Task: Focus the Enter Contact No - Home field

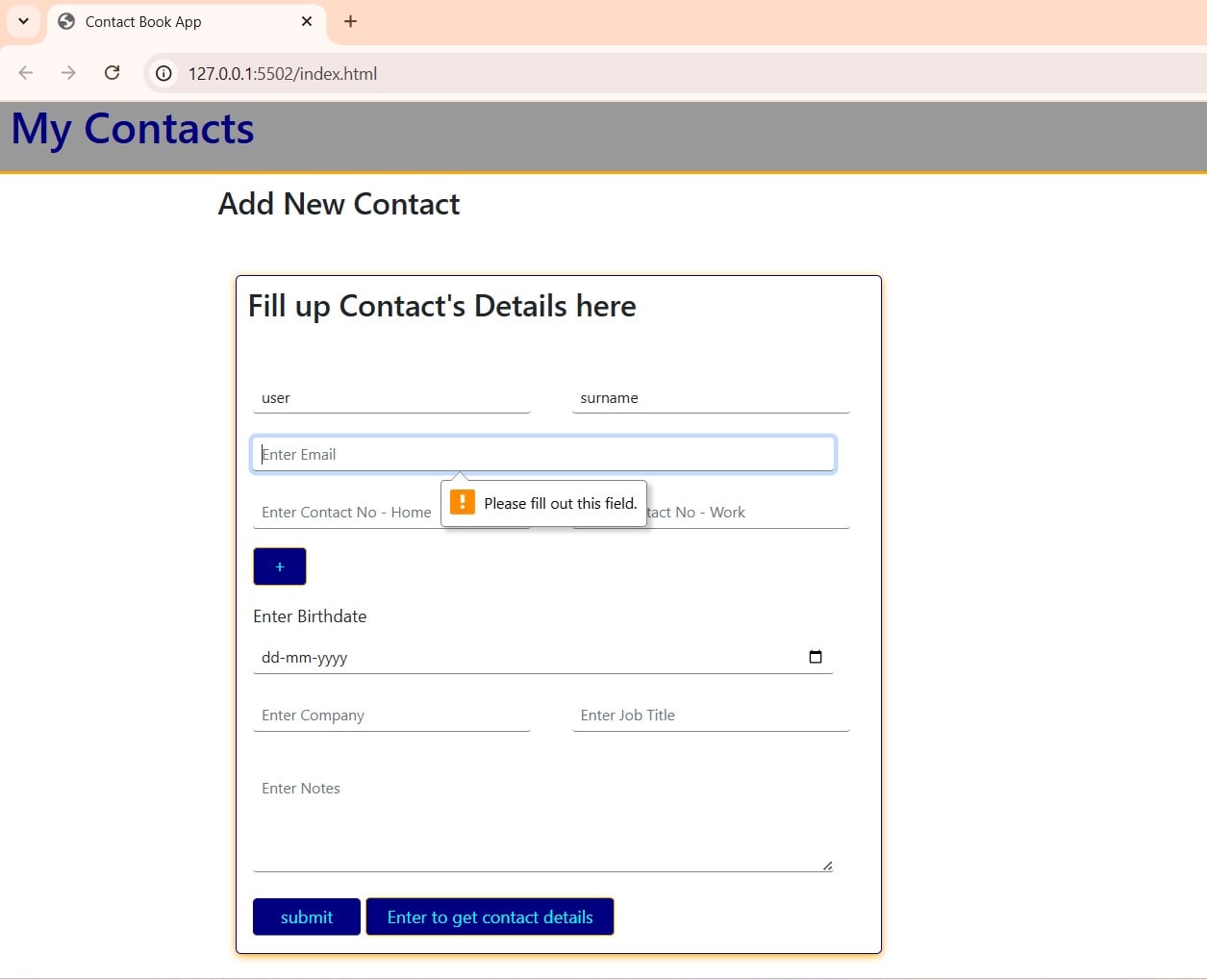Action: [346, 513]
